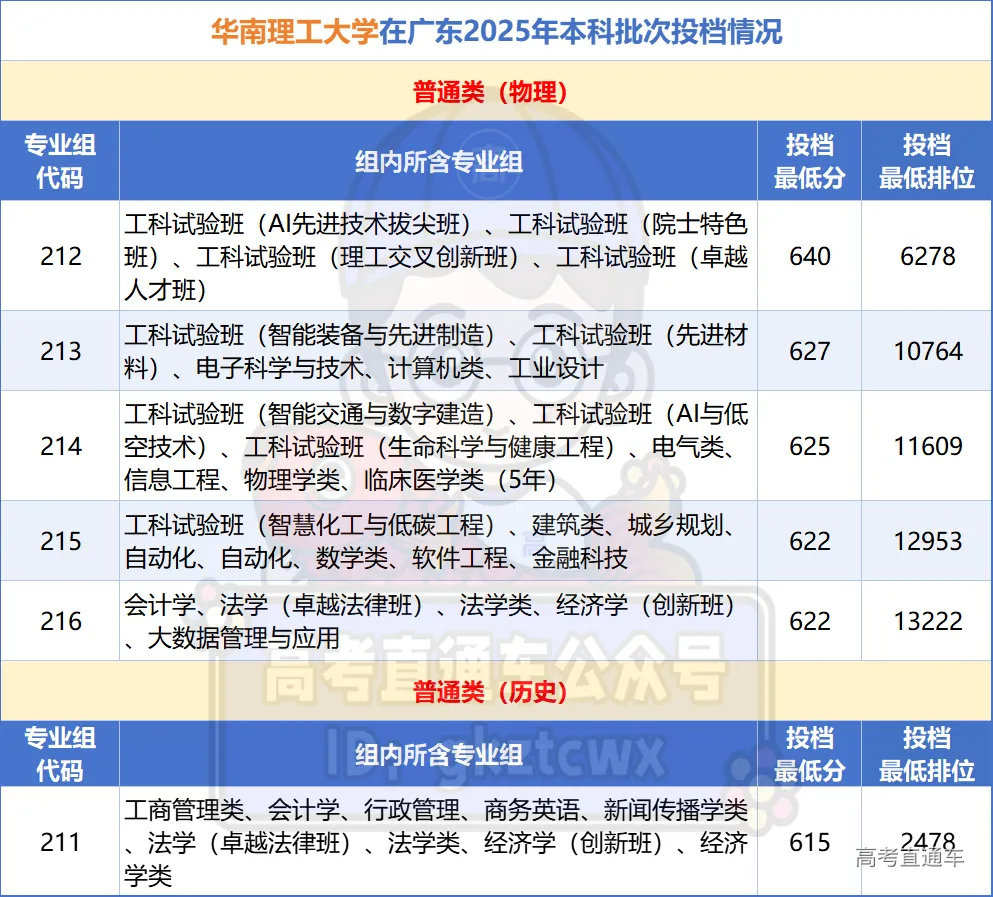Click the majors list starting with 工商管理类
The height and width of the screenshot is (897, 993).
tap(437, 842)
